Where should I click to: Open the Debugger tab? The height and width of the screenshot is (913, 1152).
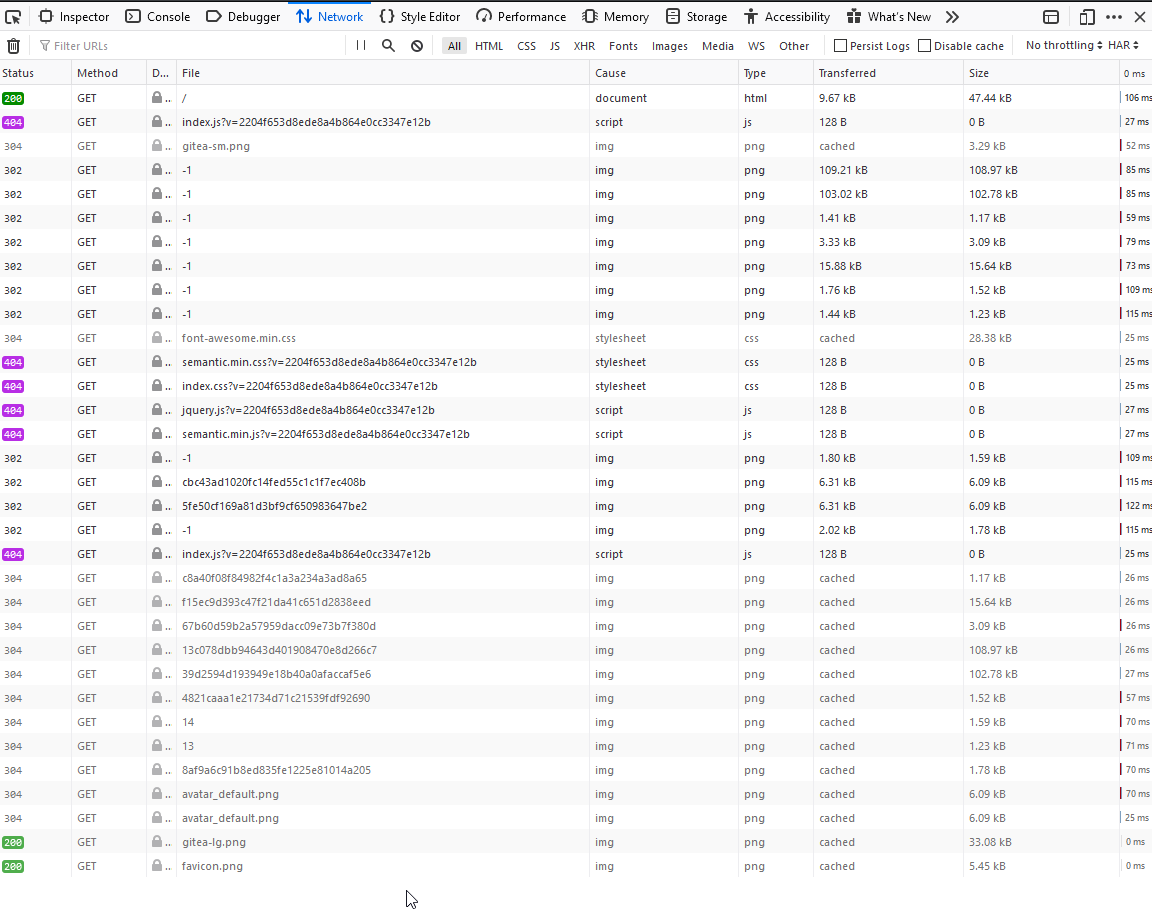pos(243,16)
